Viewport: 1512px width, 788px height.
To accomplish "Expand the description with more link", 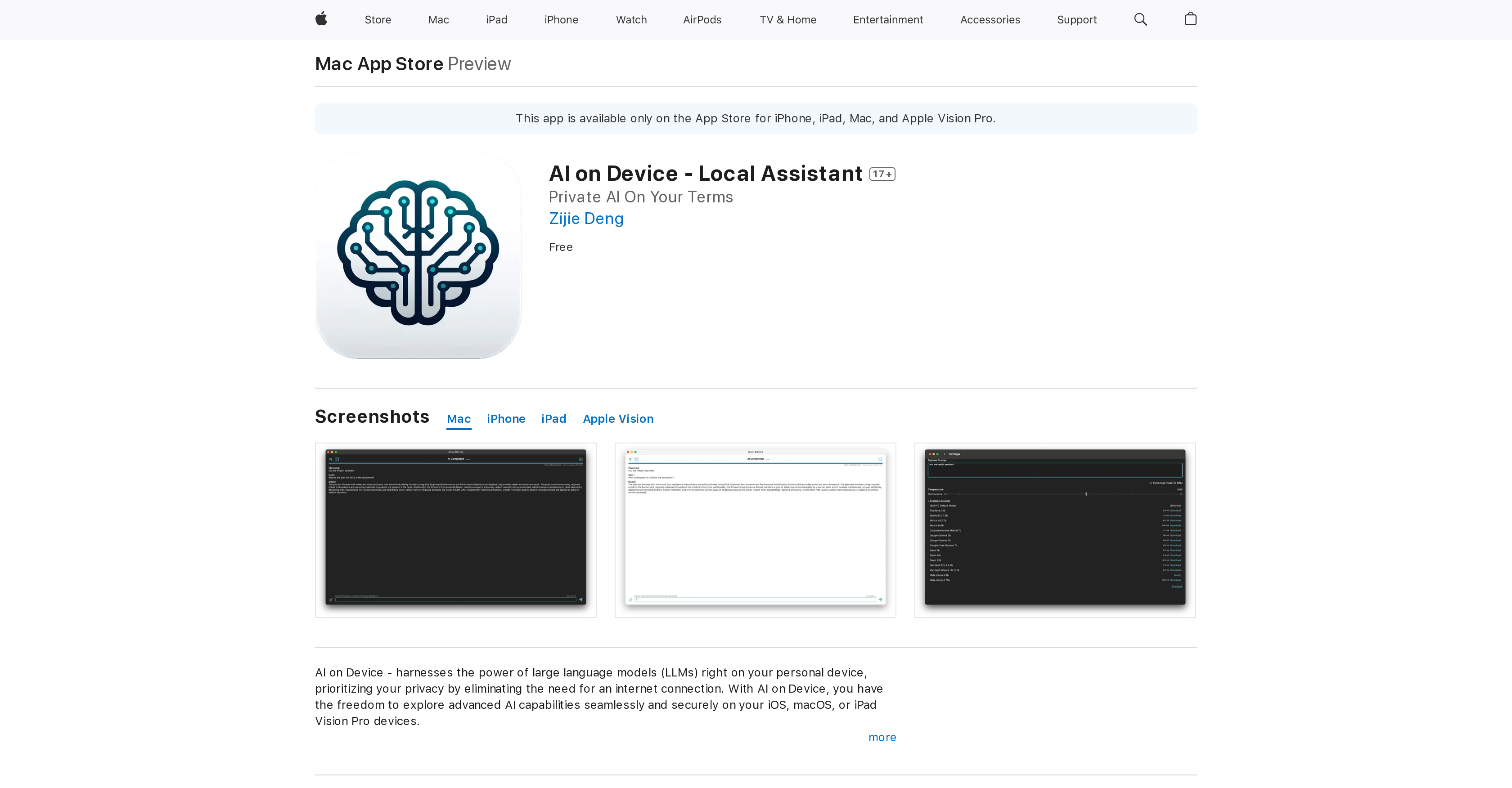I will click(881, 738).
